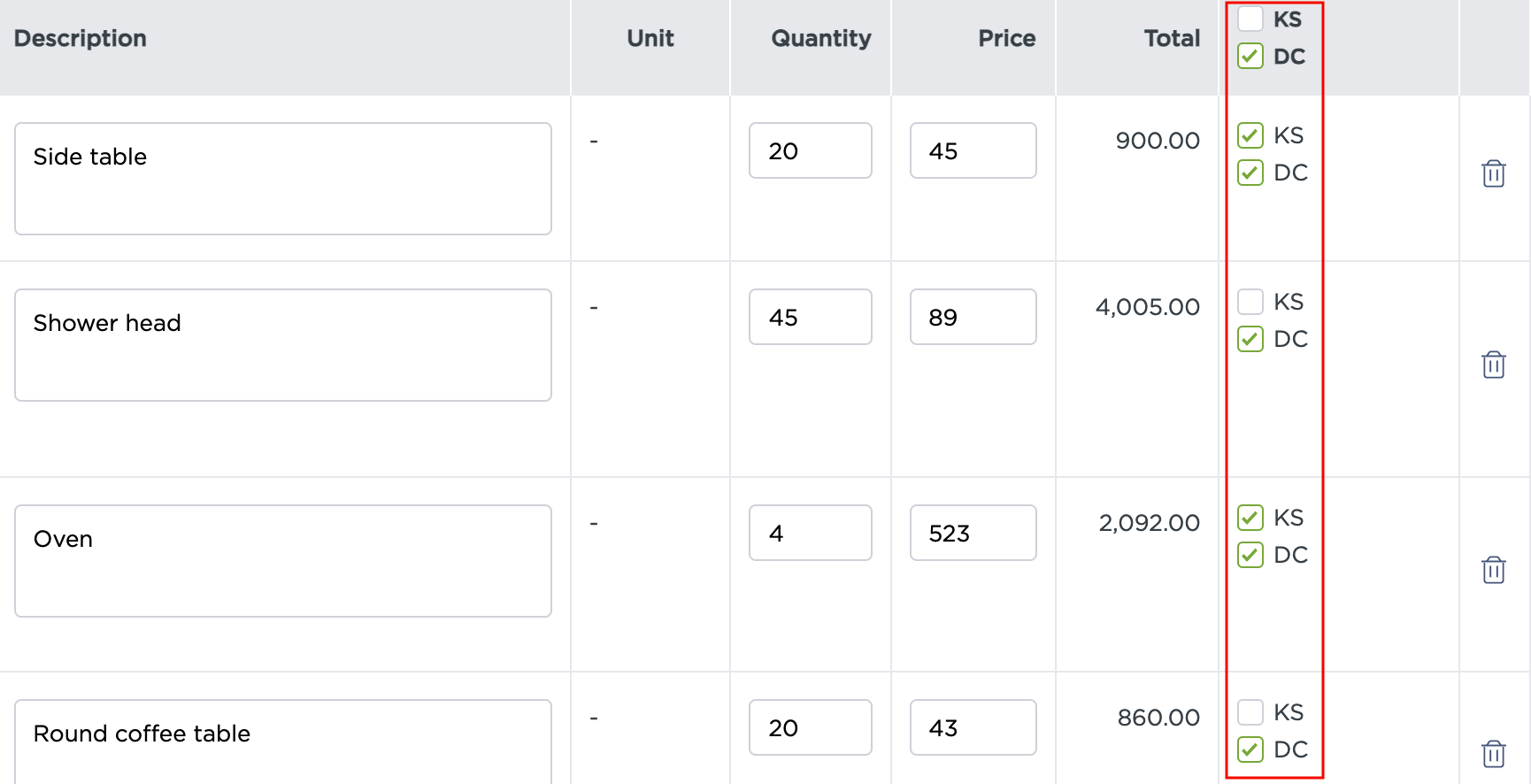
Task: Uncheck DC for Side table
Action: 1250,173
